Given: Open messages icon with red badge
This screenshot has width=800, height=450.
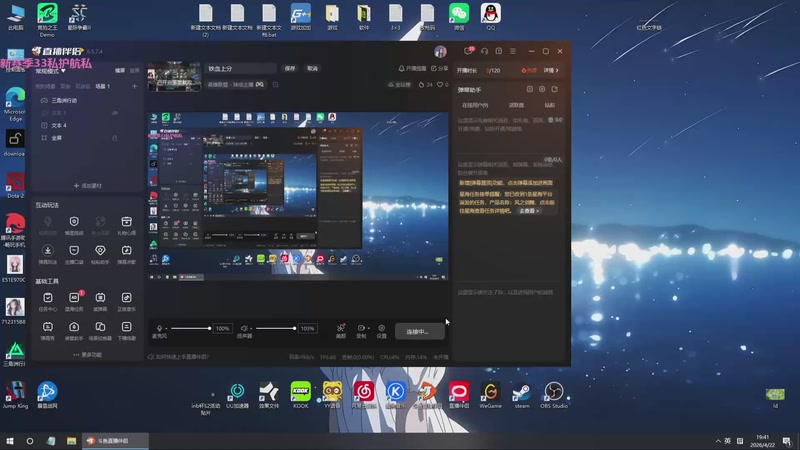Looking at the screenshot, I should pos(468,51).
